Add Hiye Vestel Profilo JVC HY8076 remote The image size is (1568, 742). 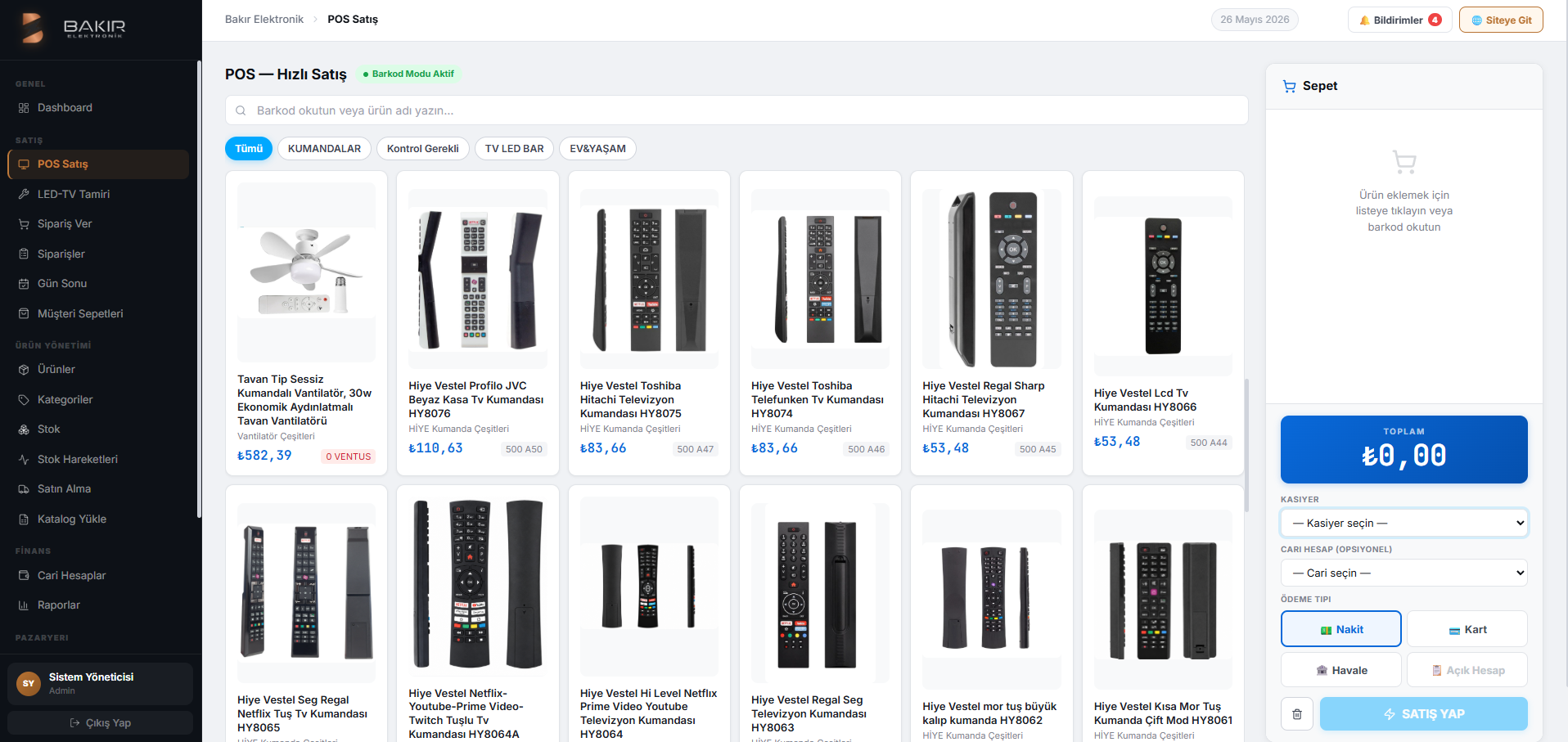point(478,323)
